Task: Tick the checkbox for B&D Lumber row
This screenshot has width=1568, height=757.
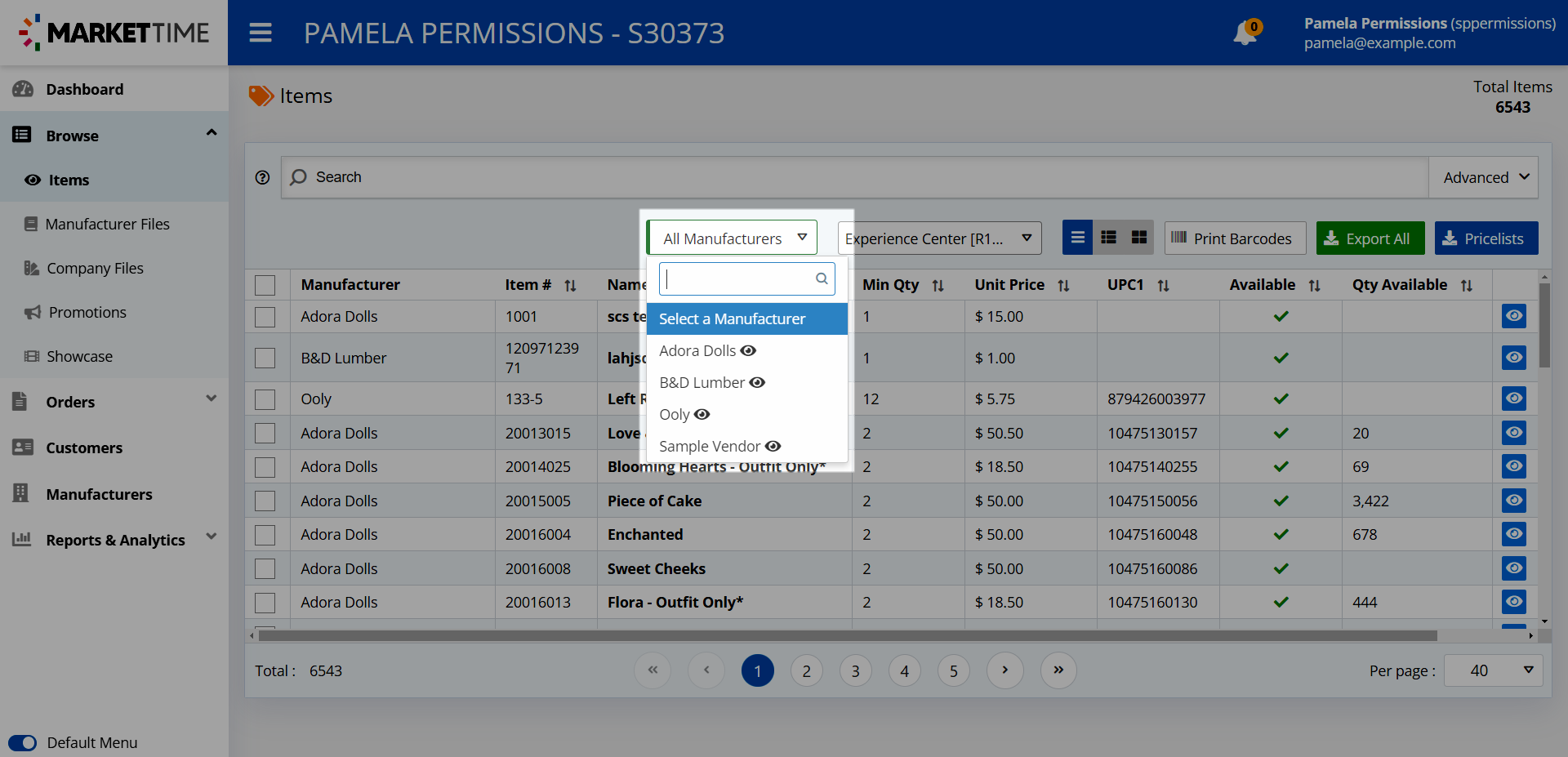Action: (x=265, y=358)
